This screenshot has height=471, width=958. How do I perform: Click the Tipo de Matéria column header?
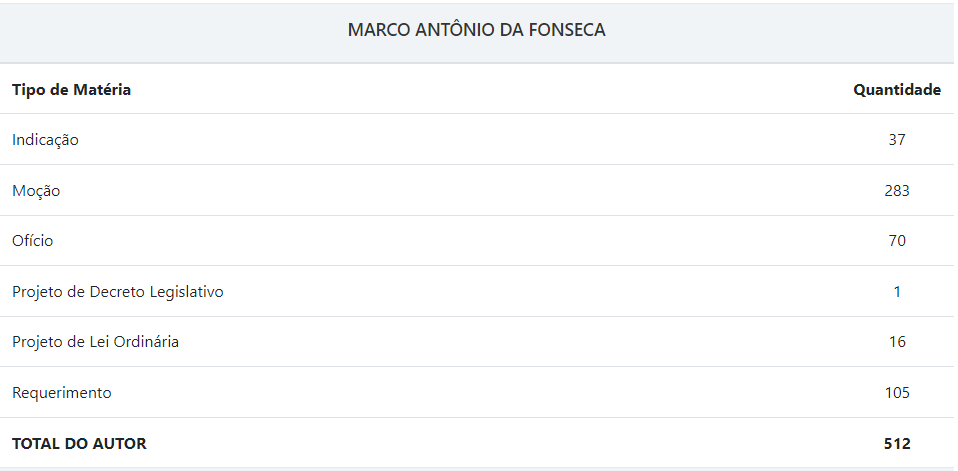pos(71,90)
